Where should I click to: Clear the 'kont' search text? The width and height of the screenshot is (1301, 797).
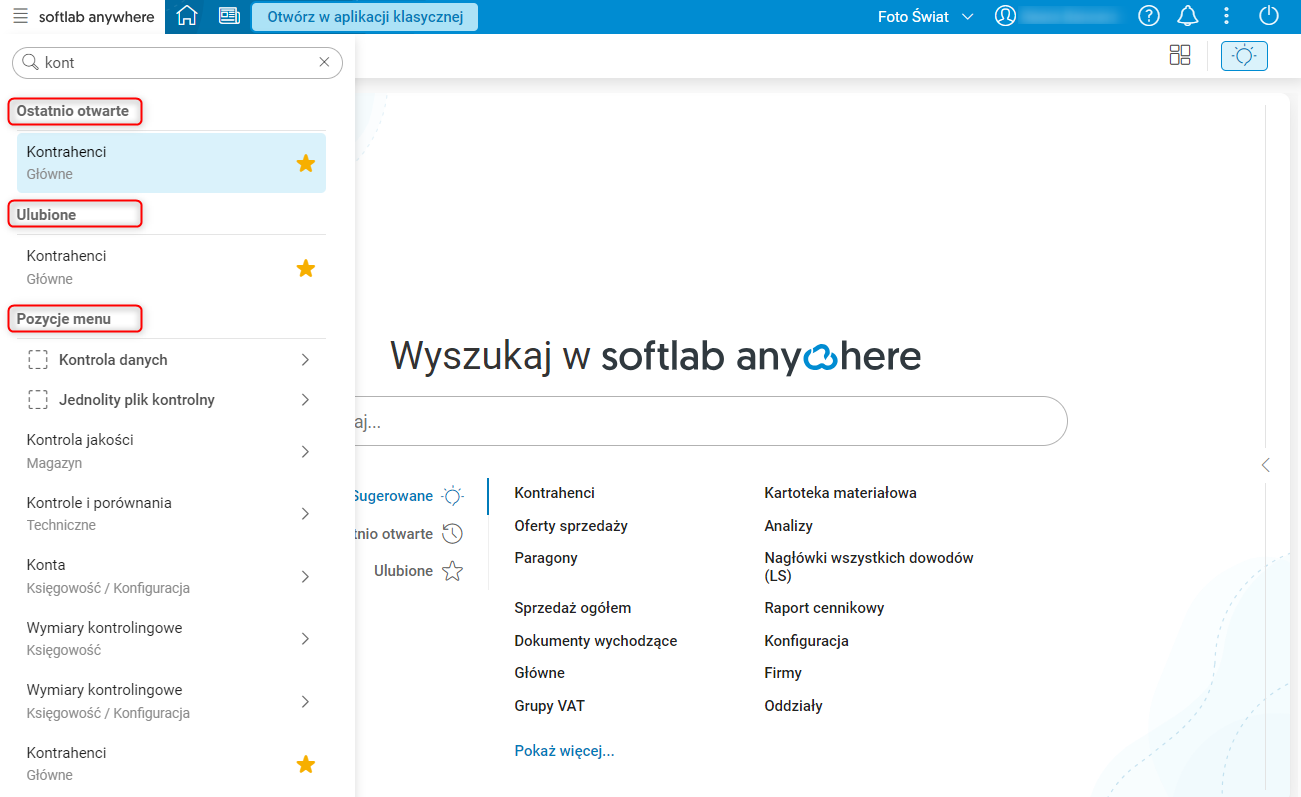click(324, 62)
